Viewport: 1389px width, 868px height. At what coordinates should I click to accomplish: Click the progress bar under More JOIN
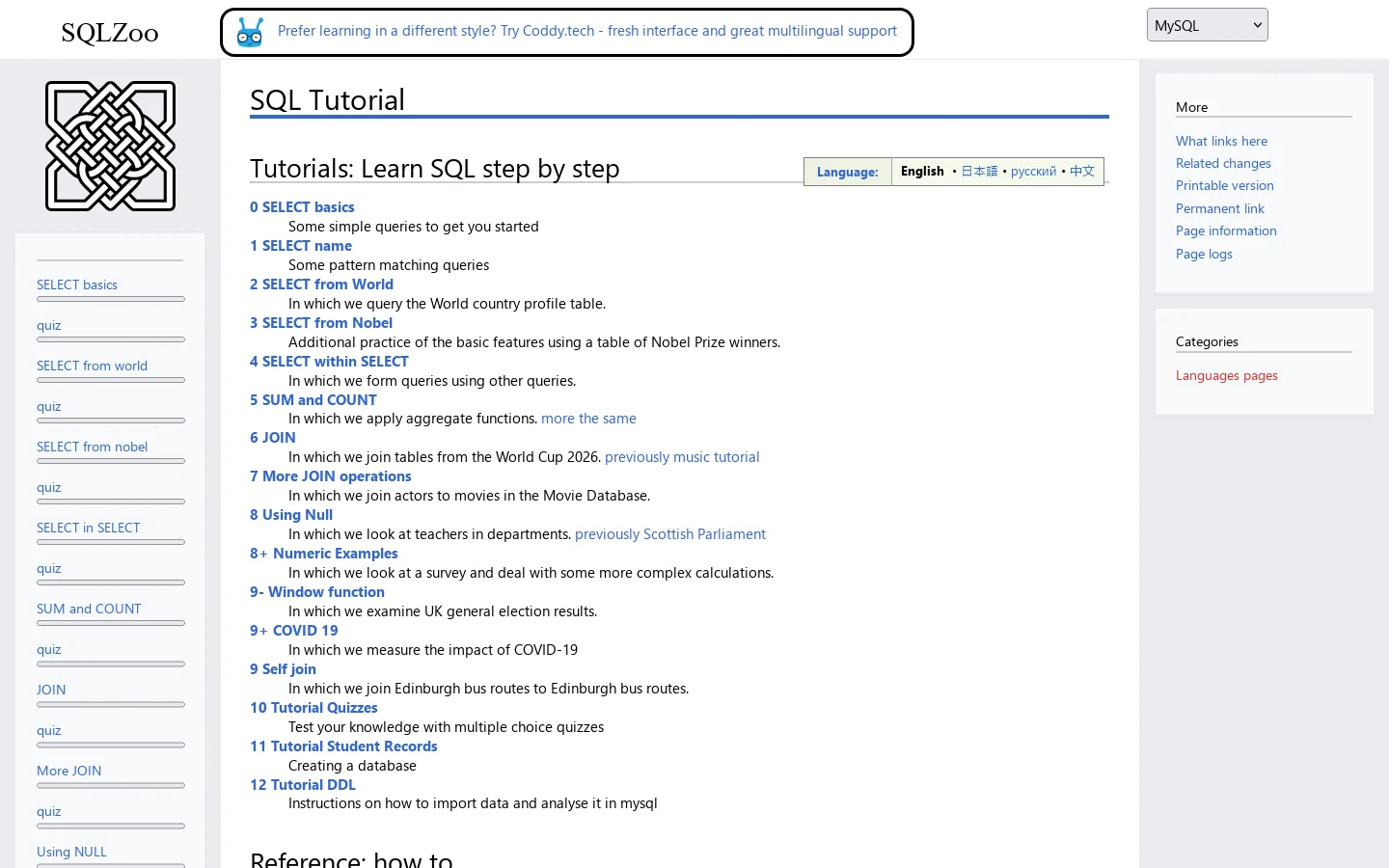(x=111, y=785)
